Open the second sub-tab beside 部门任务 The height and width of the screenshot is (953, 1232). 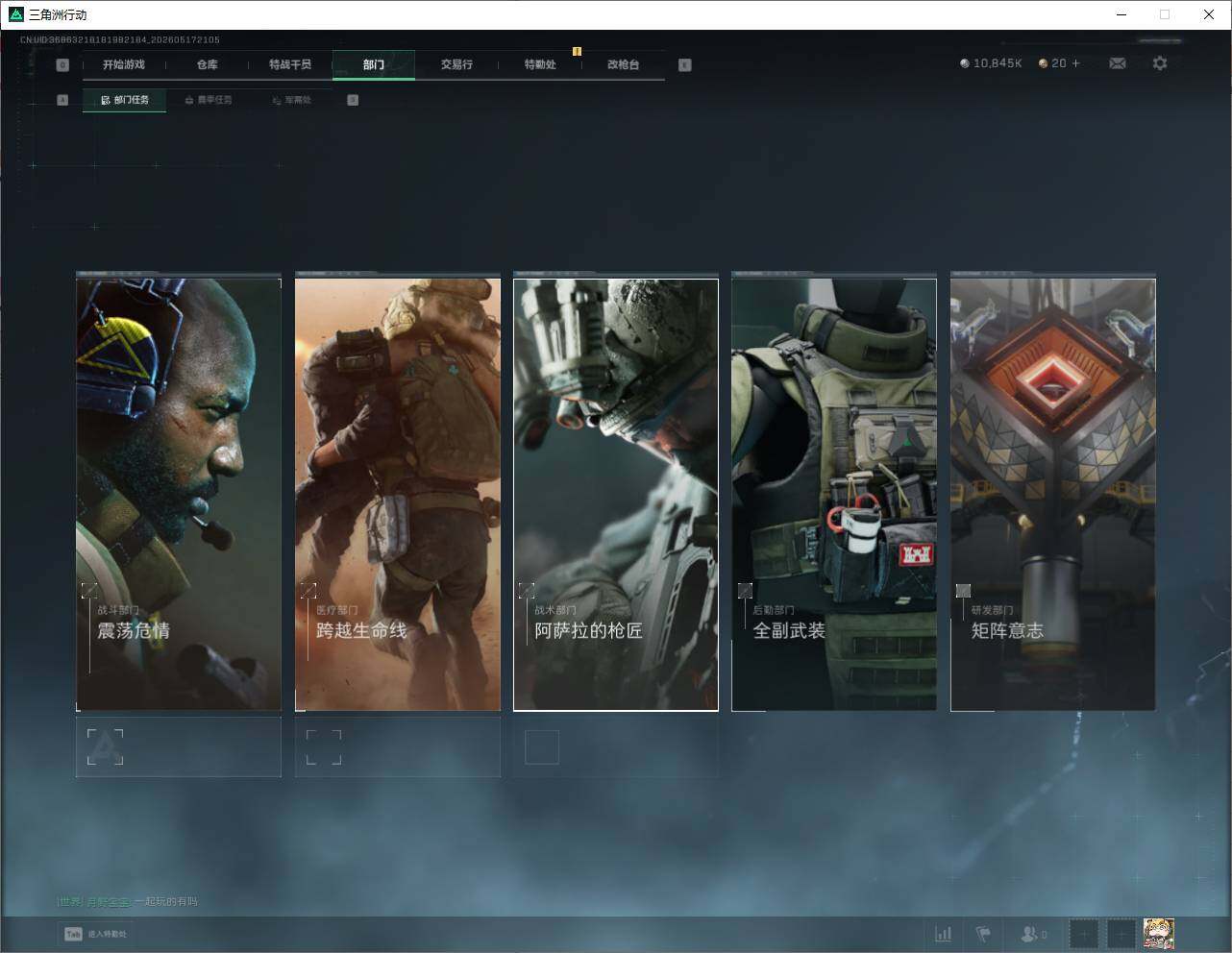[x=208, y=100]
